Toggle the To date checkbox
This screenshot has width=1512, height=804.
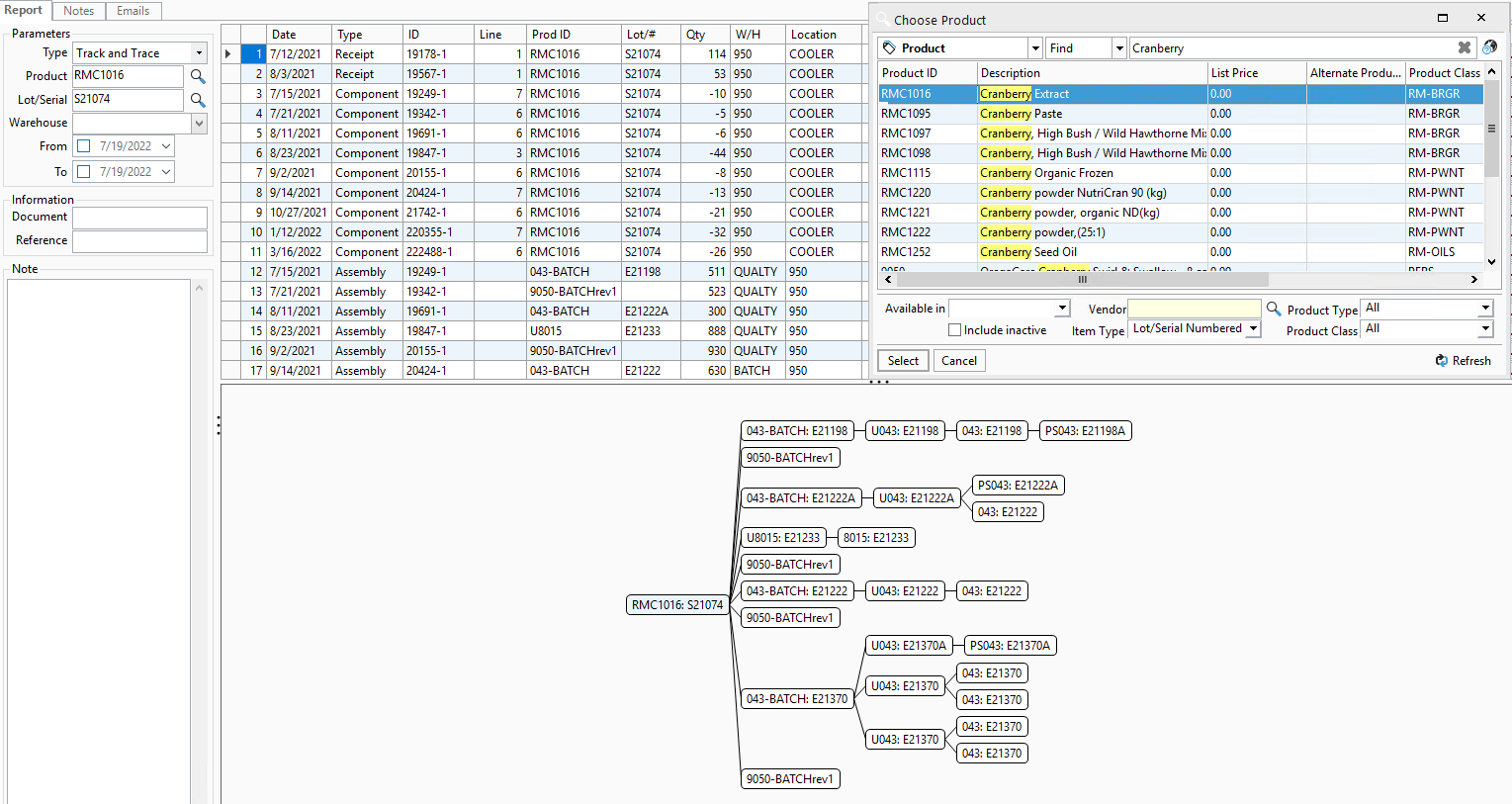point(83,171)
